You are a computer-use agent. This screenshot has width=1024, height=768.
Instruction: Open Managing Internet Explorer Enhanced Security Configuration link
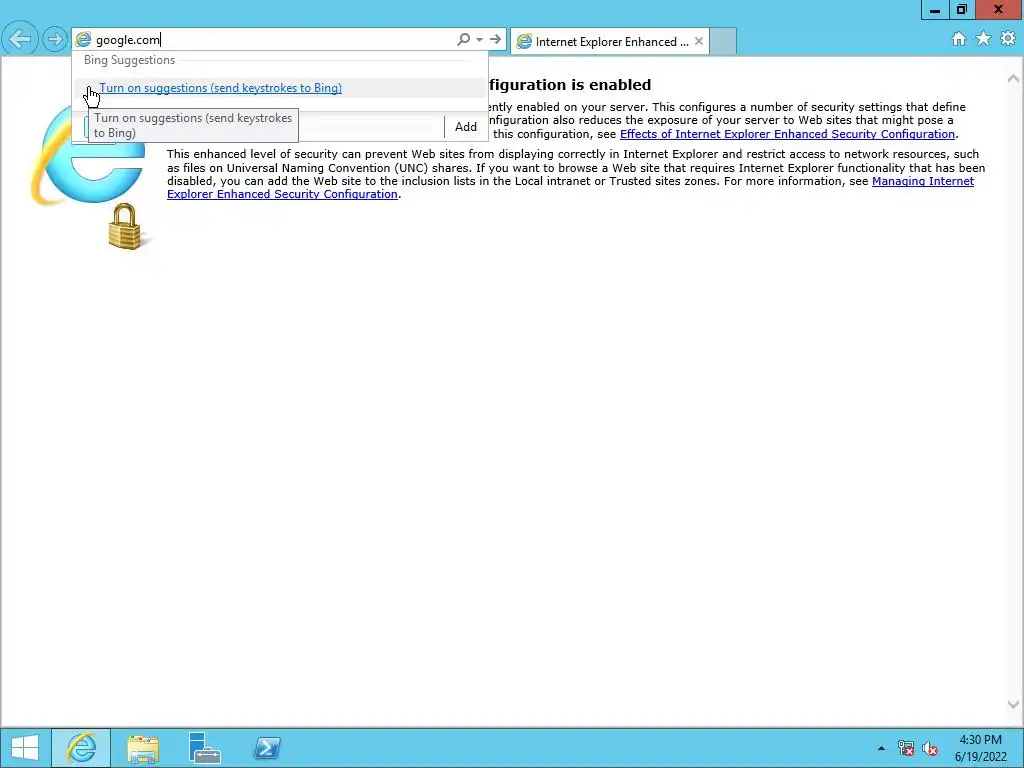(570, 187)
